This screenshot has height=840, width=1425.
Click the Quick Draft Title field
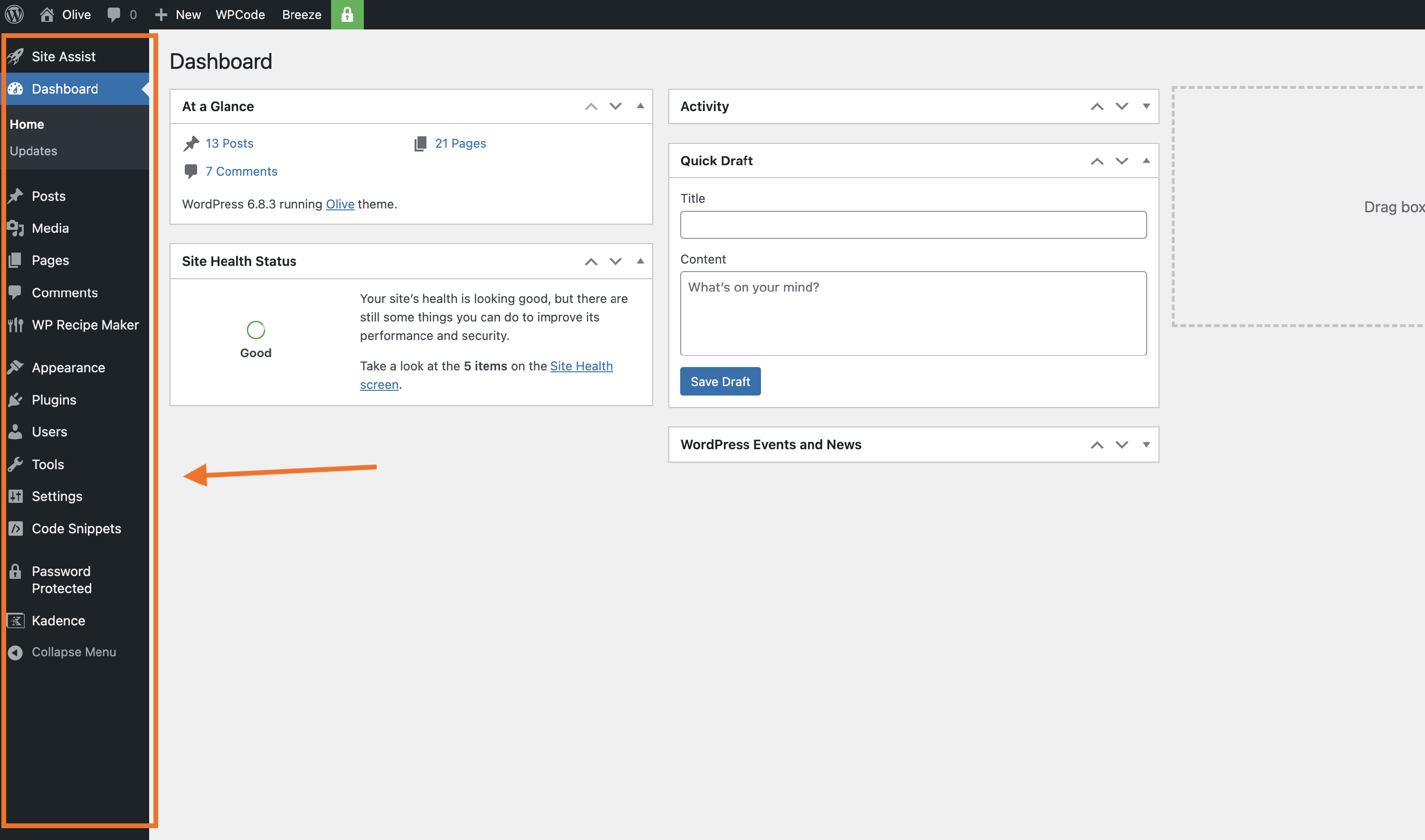pos(912,225)
